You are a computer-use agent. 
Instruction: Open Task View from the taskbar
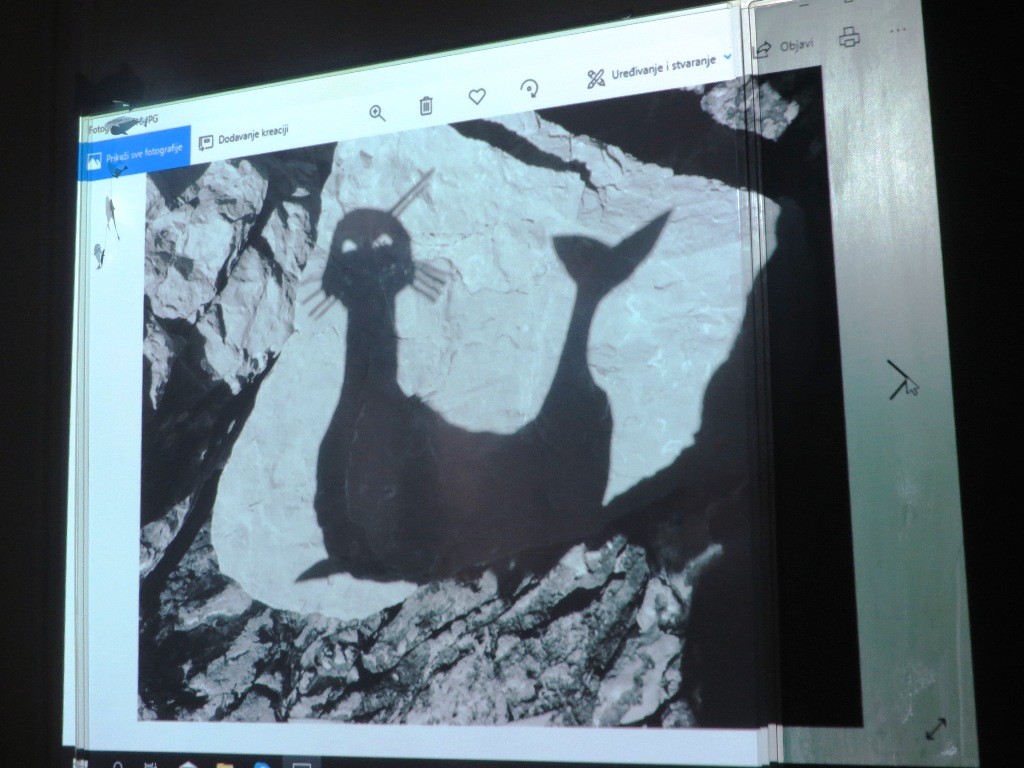(x=150, y=765)
